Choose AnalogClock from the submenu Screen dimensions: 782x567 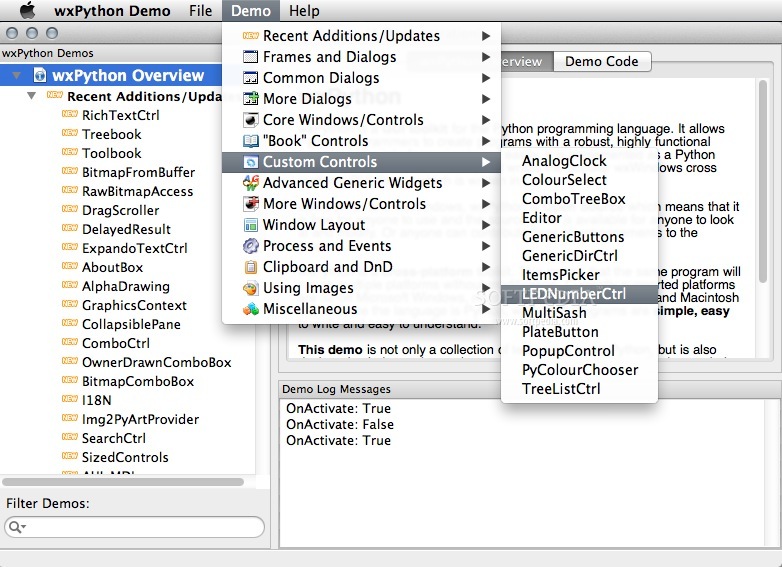[579, 161]
